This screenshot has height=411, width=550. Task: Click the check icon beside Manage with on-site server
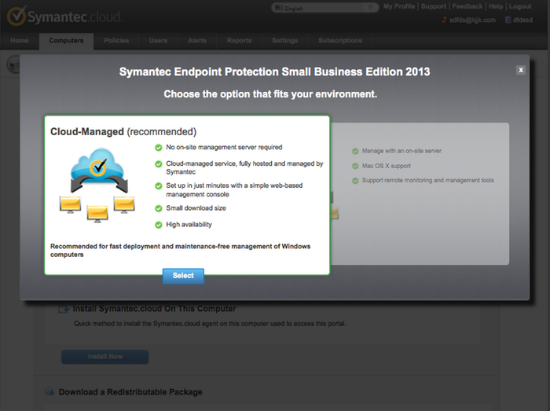tap(355, 151)
